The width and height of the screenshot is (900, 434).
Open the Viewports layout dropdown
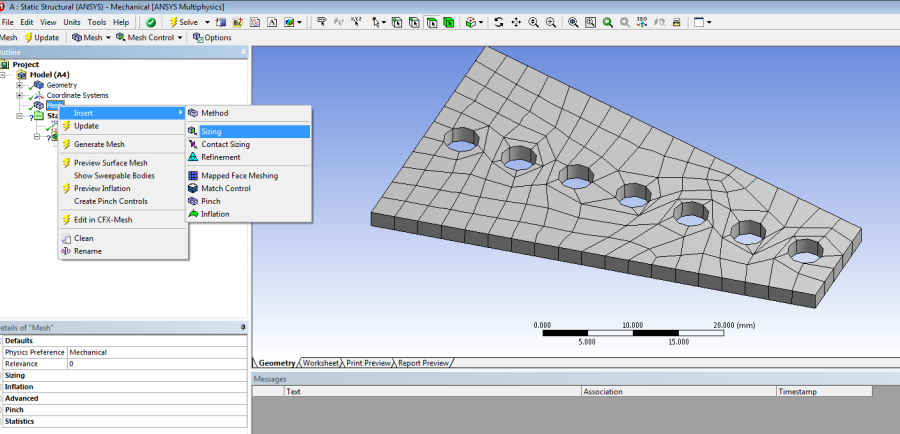tap(709, 22)
